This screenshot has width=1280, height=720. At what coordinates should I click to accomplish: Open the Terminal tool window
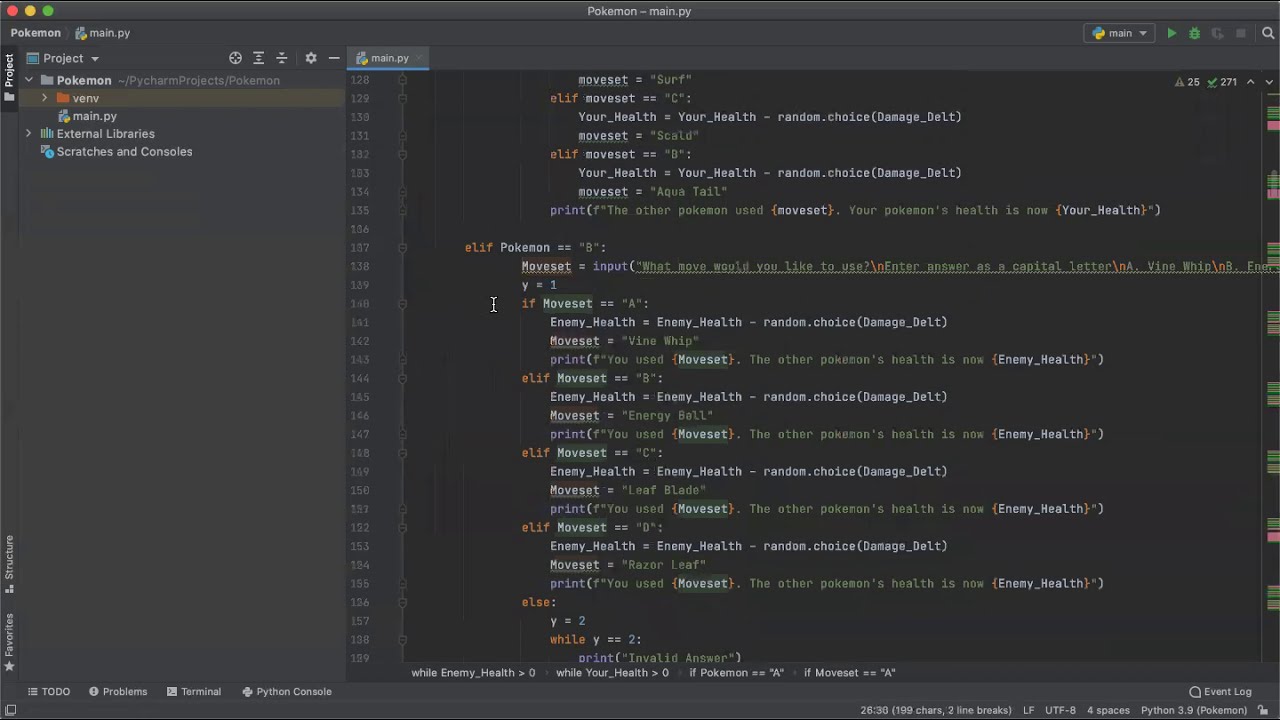coord(193,691)
